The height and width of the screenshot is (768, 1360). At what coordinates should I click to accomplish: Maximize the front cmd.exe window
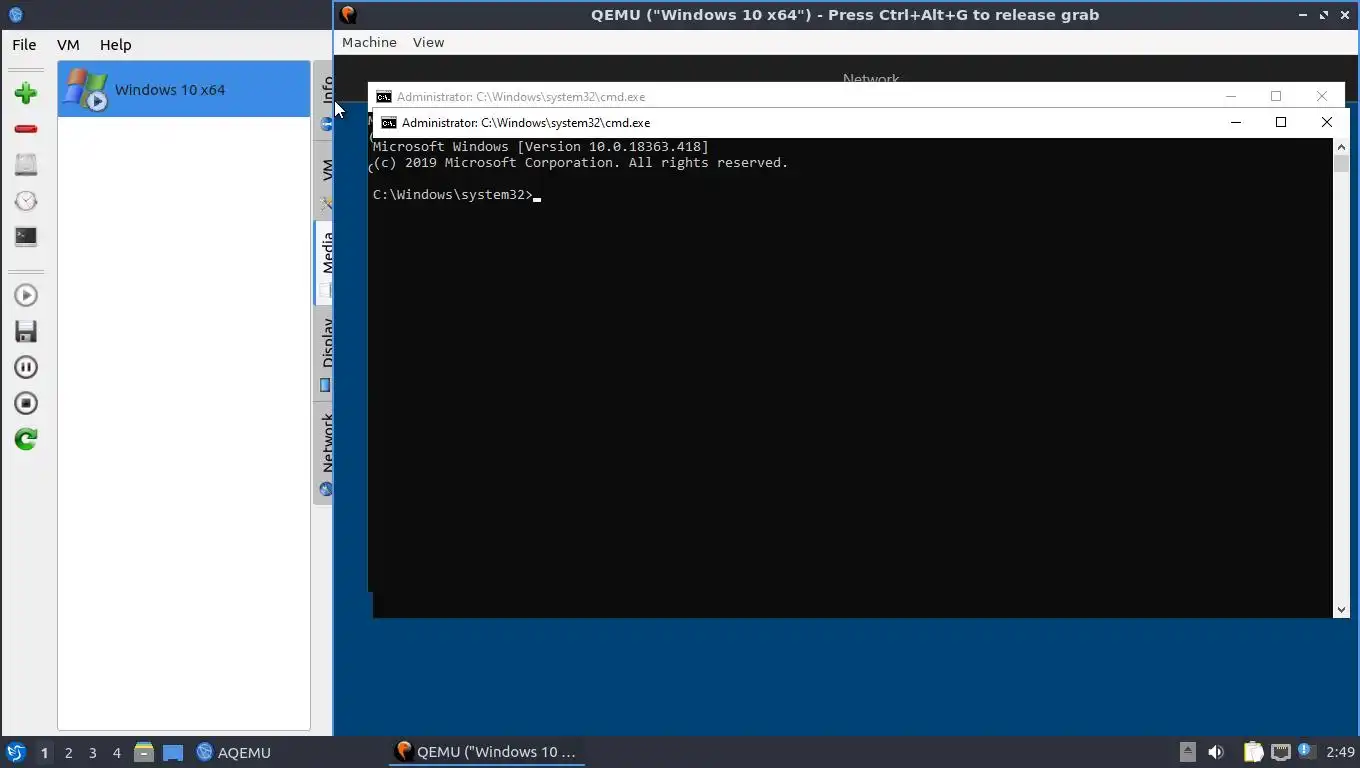pyautogui.click(x=1281, y=122)
